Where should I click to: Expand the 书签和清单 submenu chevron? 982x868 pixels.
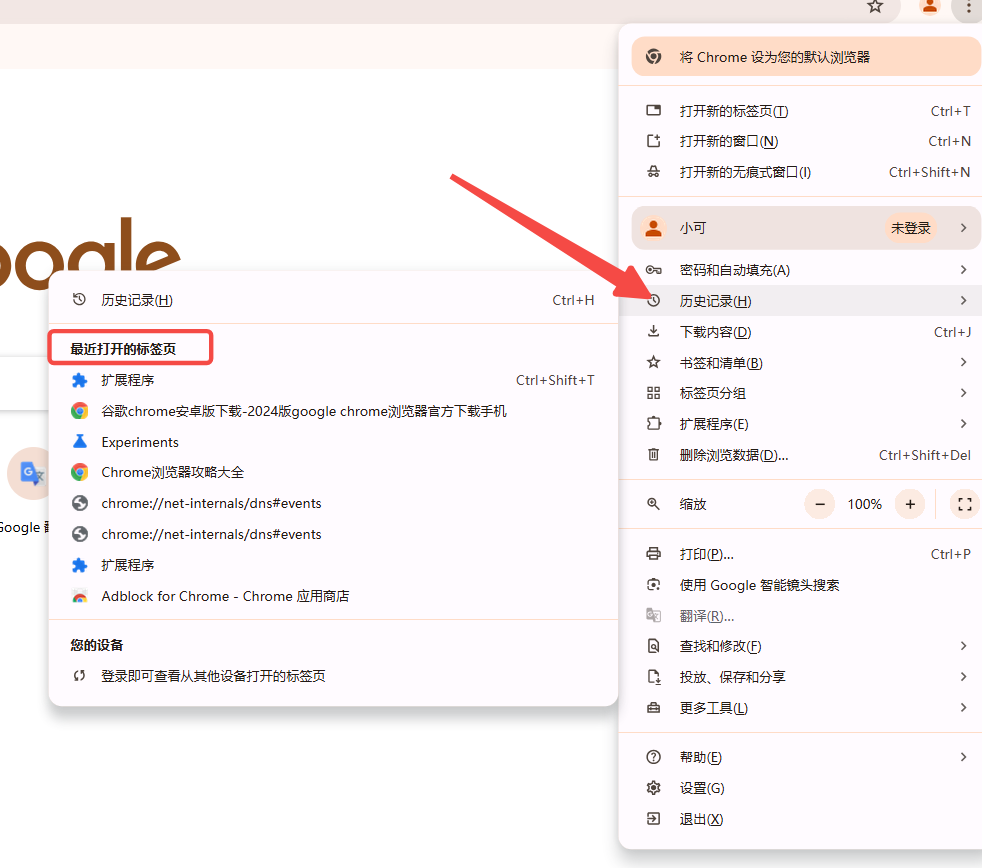click(x=963, y=362)
